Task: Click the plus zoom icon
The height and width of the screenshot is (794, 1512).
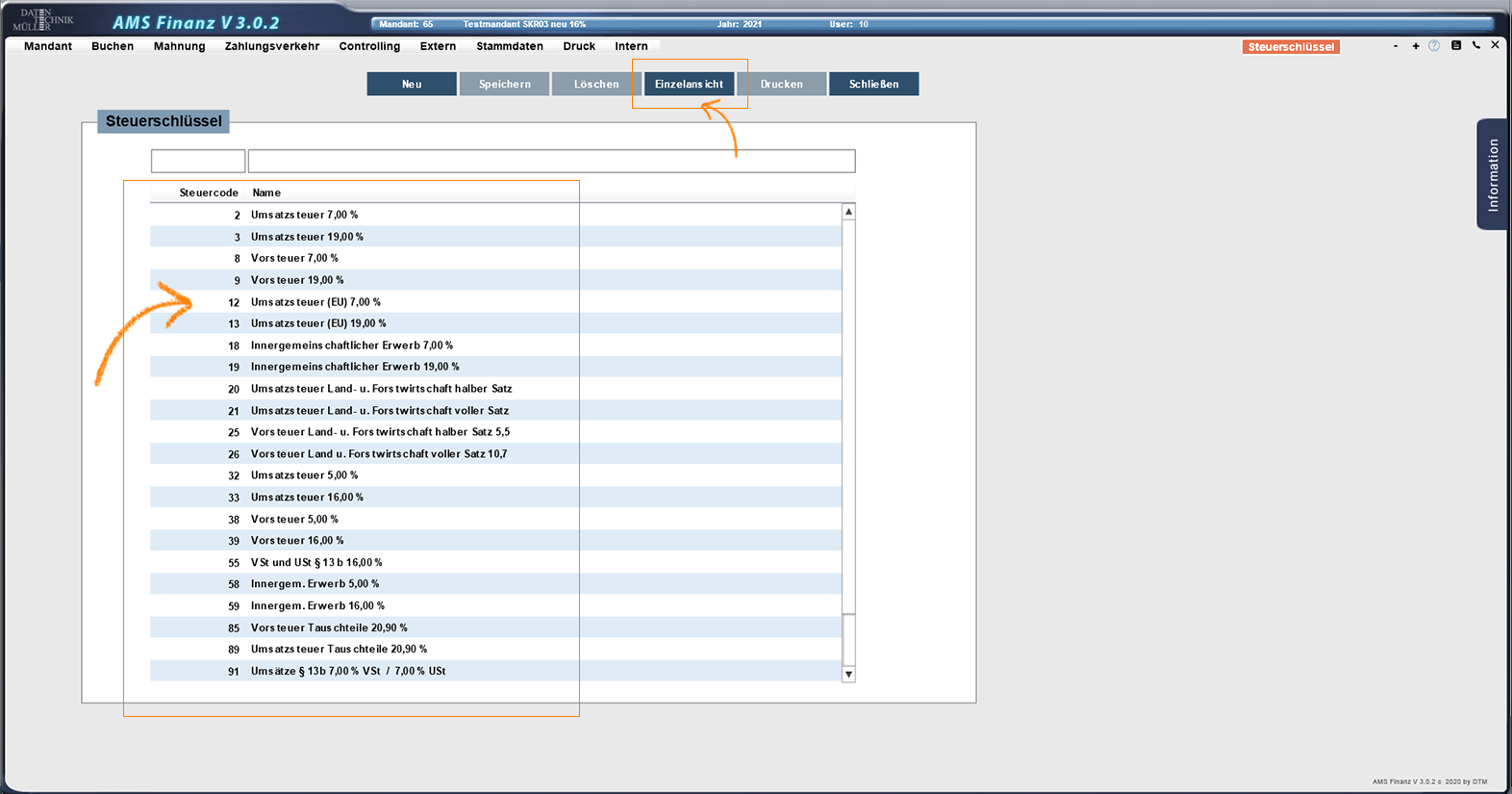Action: point(1416,46)
